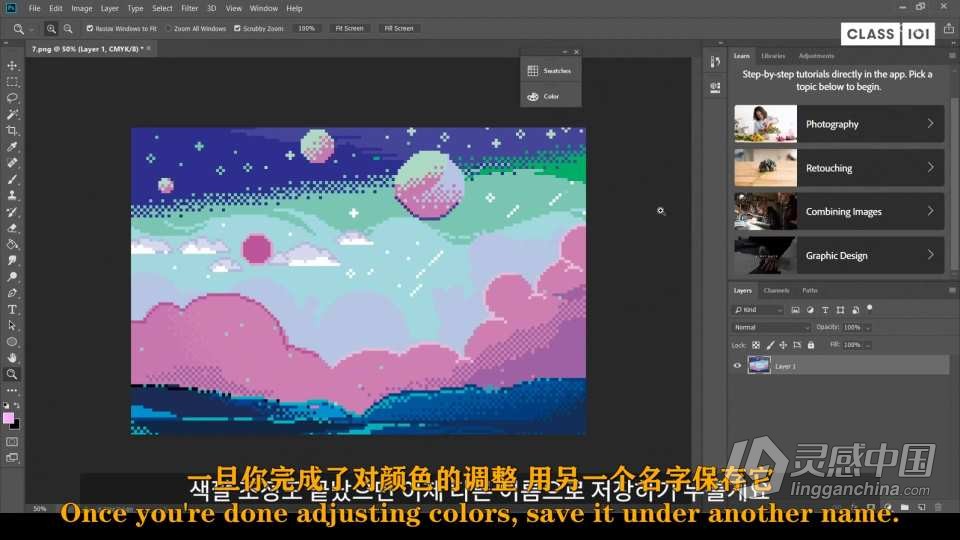Click the Share icon at top right
The image size is (960, 540).
948,28
